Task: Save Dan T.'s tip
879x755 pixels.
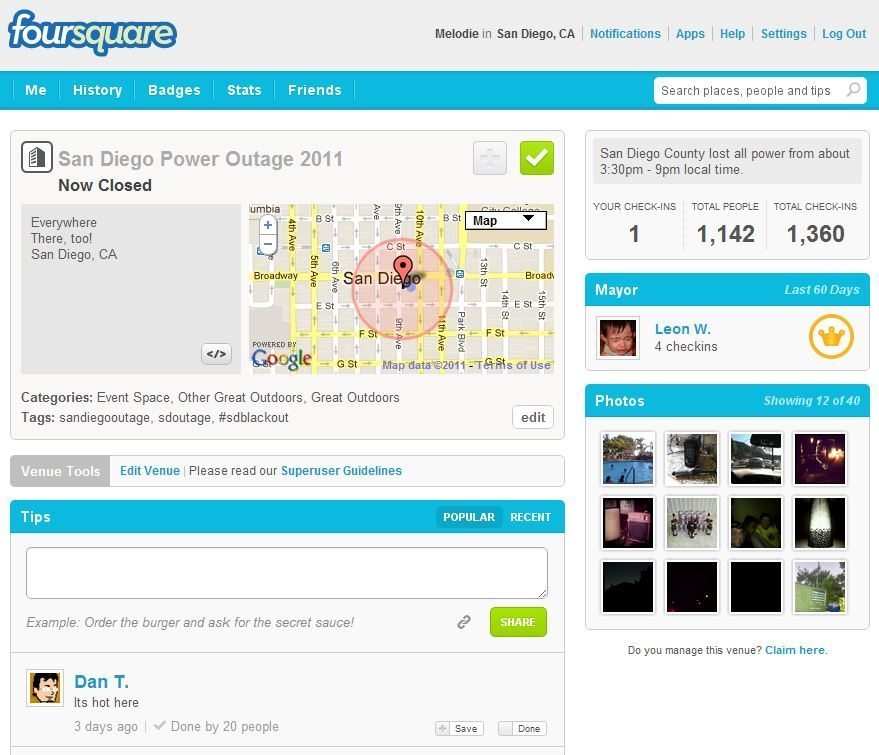Action: (x=459, y=728)
